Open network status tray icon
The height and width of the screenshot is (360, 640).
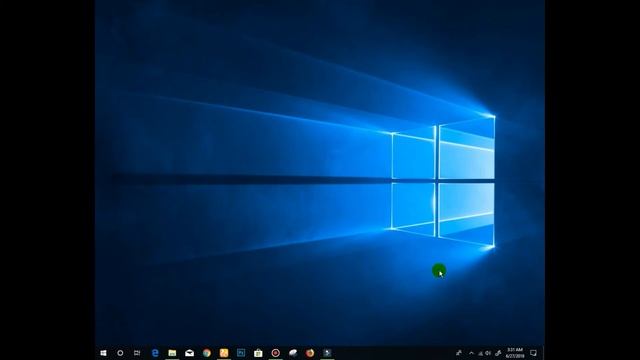click(x=480, y=353)
